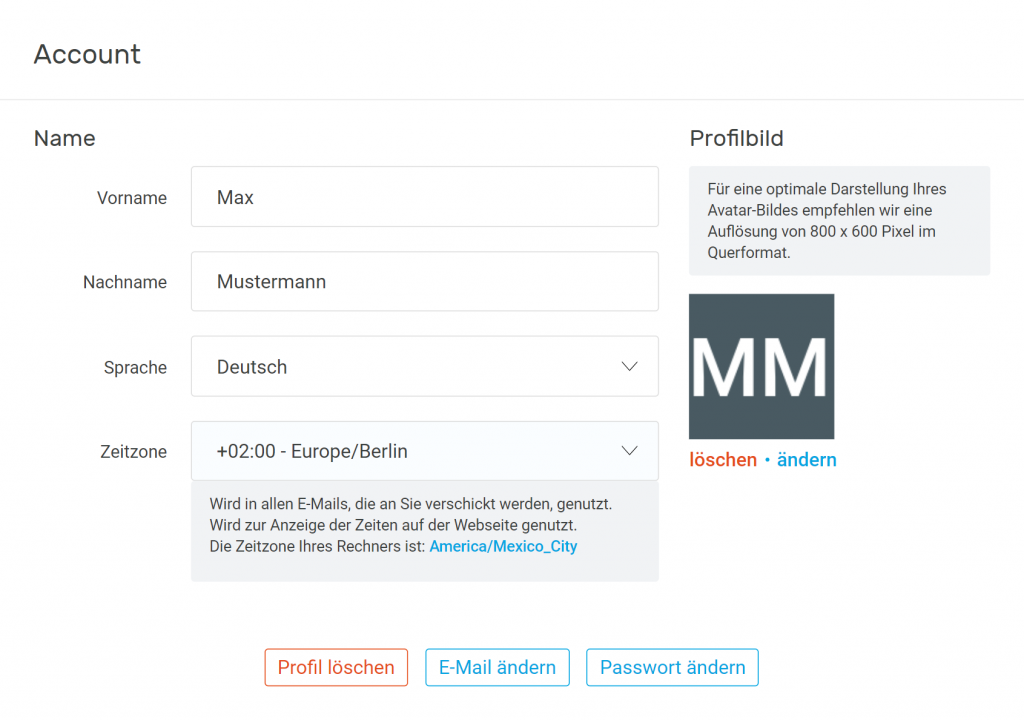
Task: Click the Account page heading
Action: click(87, 54)
